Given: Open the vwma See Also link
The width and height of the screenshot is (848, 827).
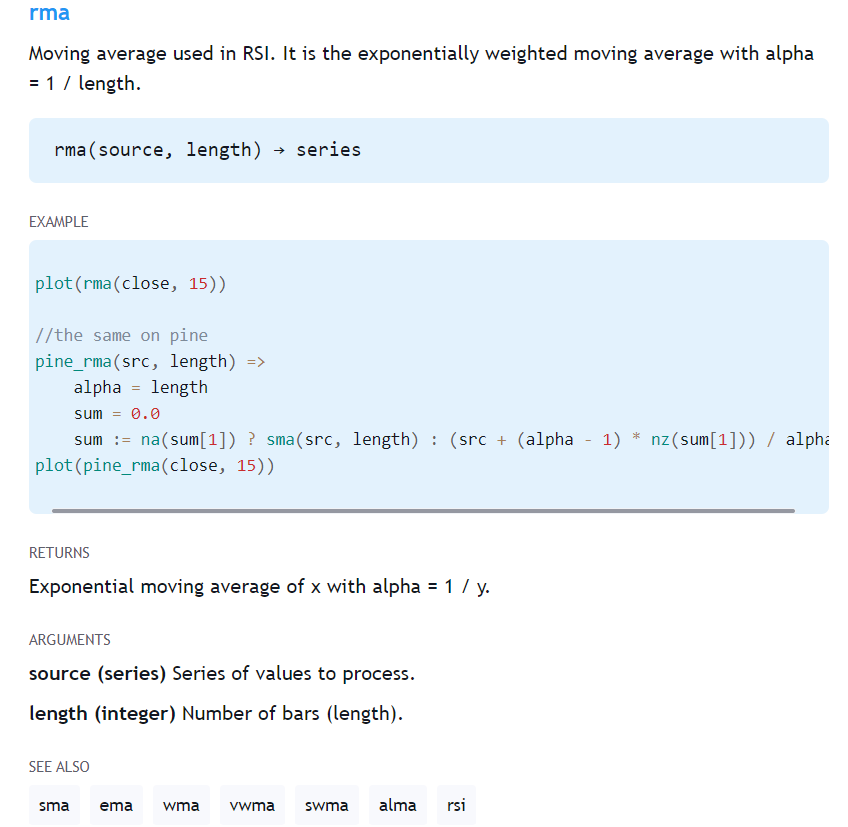Looking at the screenshot, I should pyautogui.click(x=252, y=805).
